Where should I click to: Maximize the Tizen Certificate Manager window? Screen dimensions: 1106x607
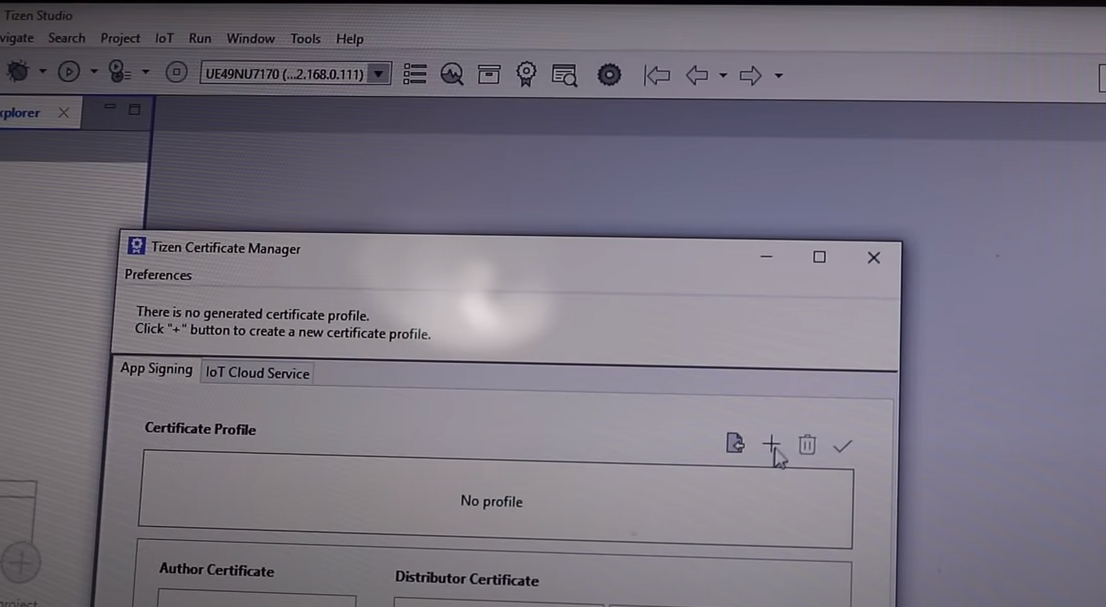point(819,257)
